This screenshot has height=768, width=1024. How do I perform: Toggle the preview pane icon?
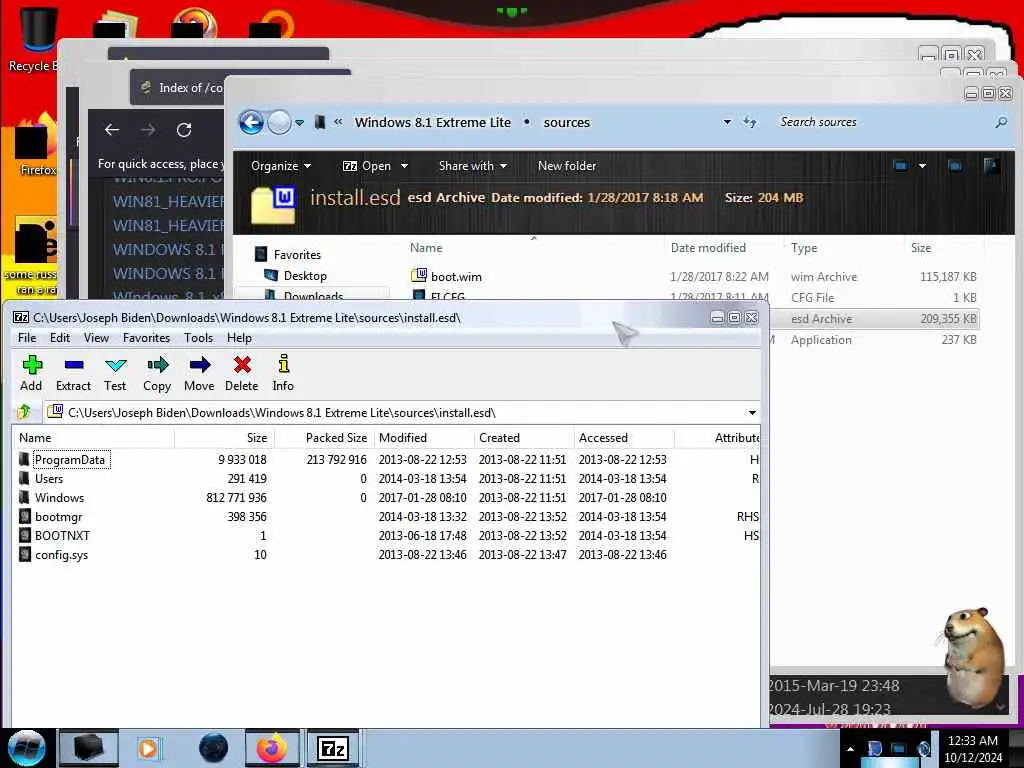point(955,166)
